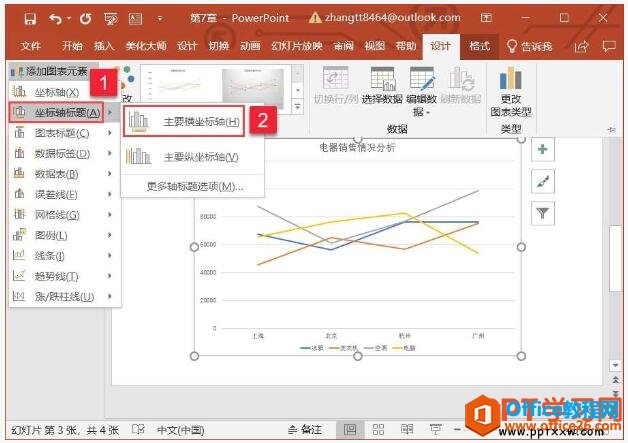628x443 pixels.
Task: Open the 数据标签(D) submenu
Action: pyautogui.click(x=64, y=153)
